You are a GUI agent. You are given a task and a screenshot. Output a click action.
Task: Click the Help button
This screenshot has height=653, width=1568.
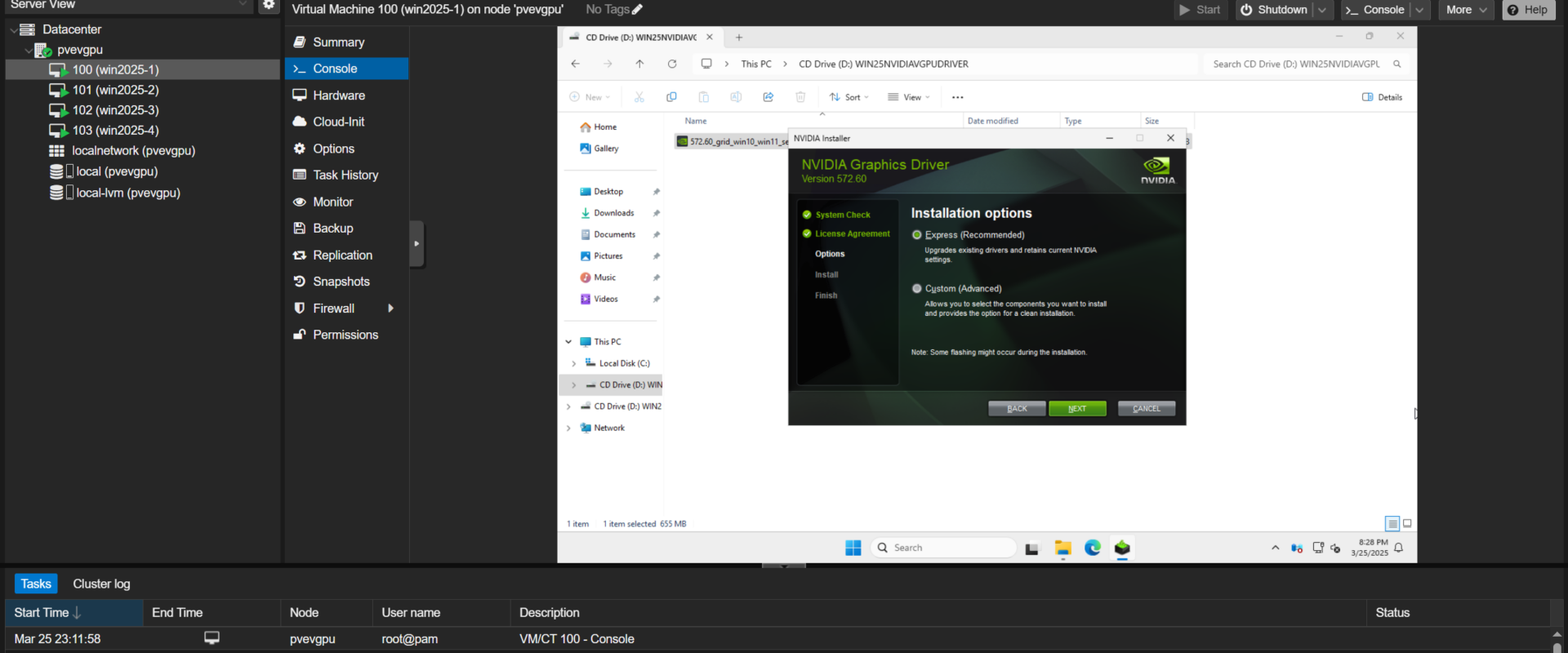[1528, 10]
